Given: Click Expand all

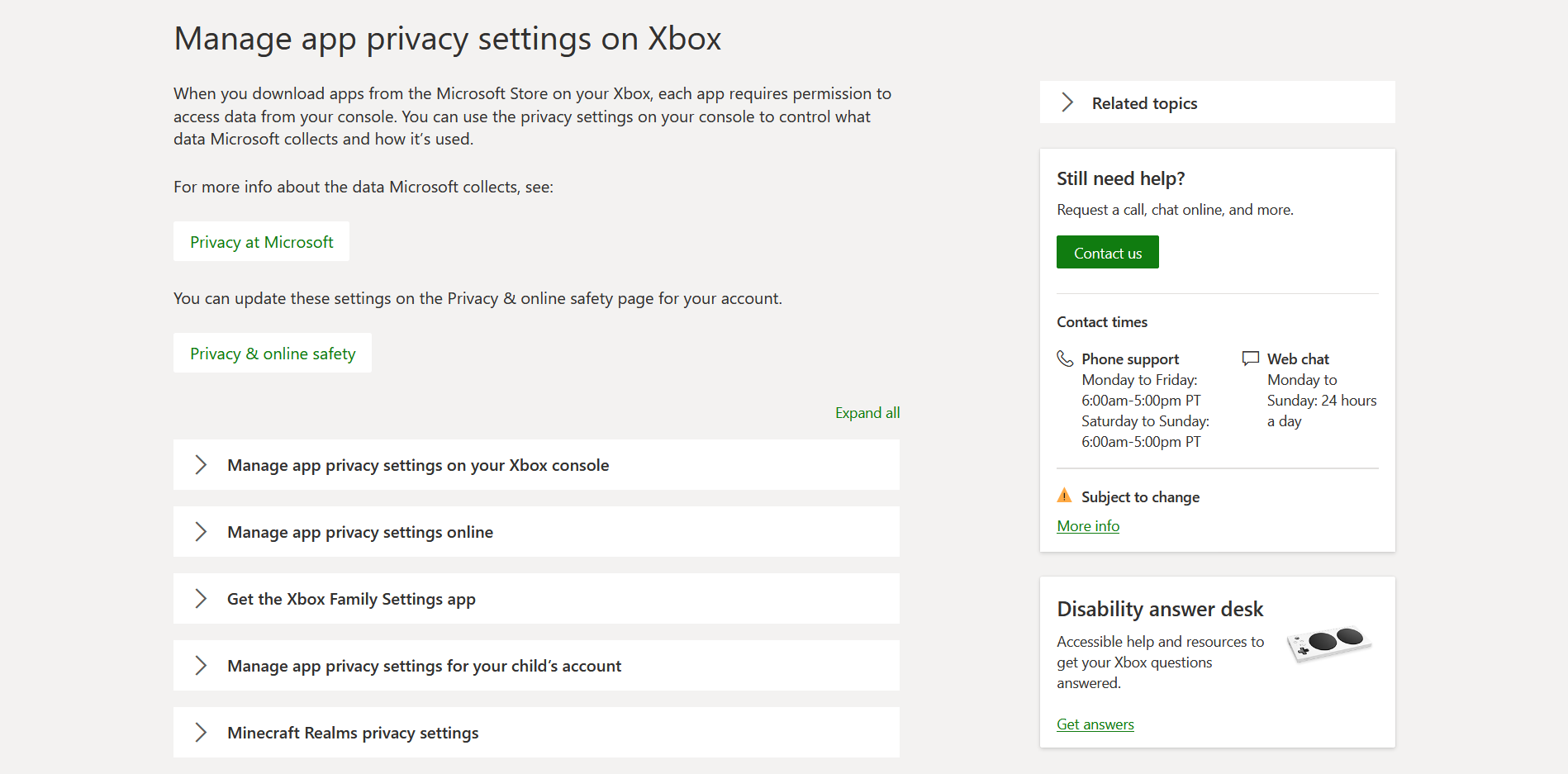Looking at the screenshot, I should coord(867,413).
